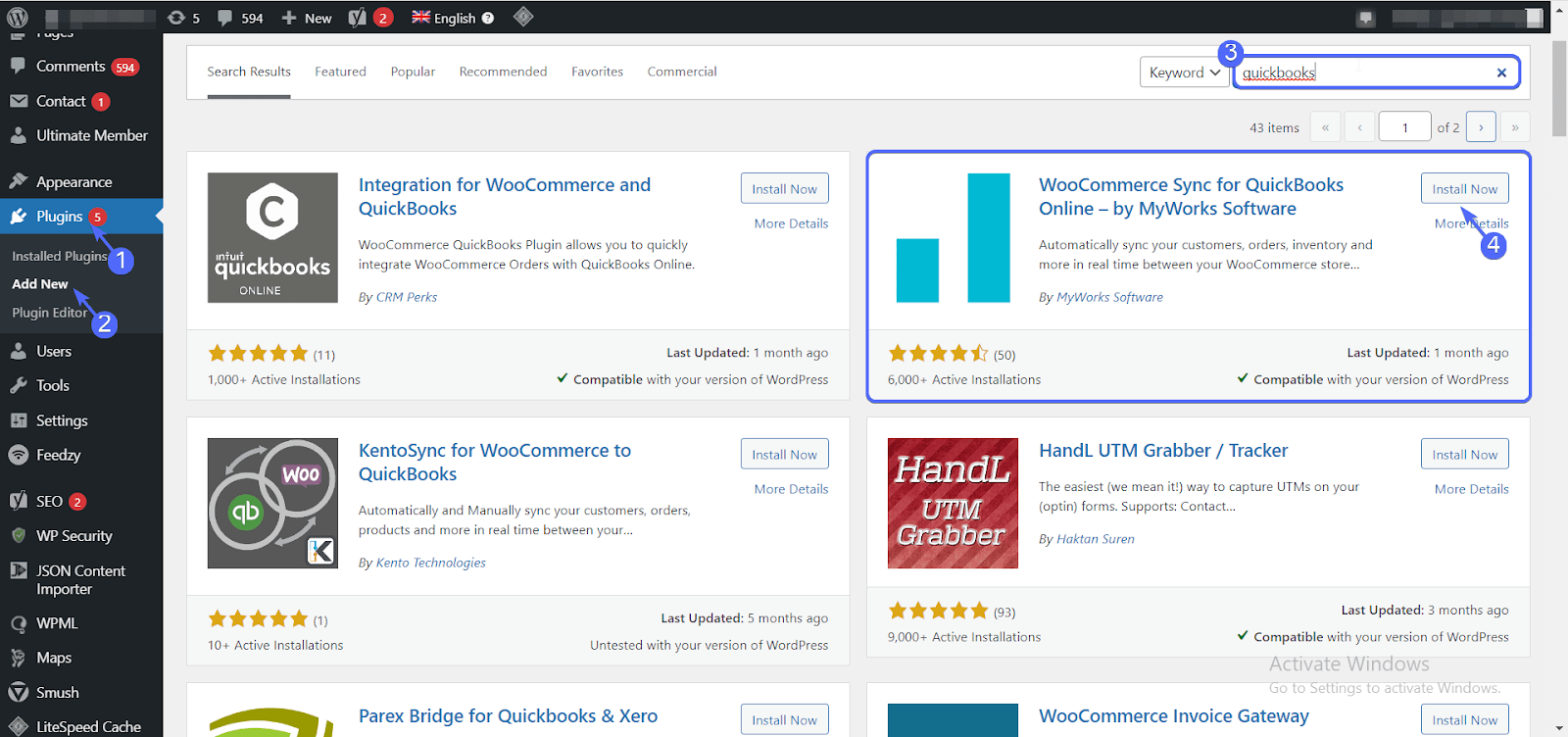Open JSON Content Importer menu

click(81, 579)
